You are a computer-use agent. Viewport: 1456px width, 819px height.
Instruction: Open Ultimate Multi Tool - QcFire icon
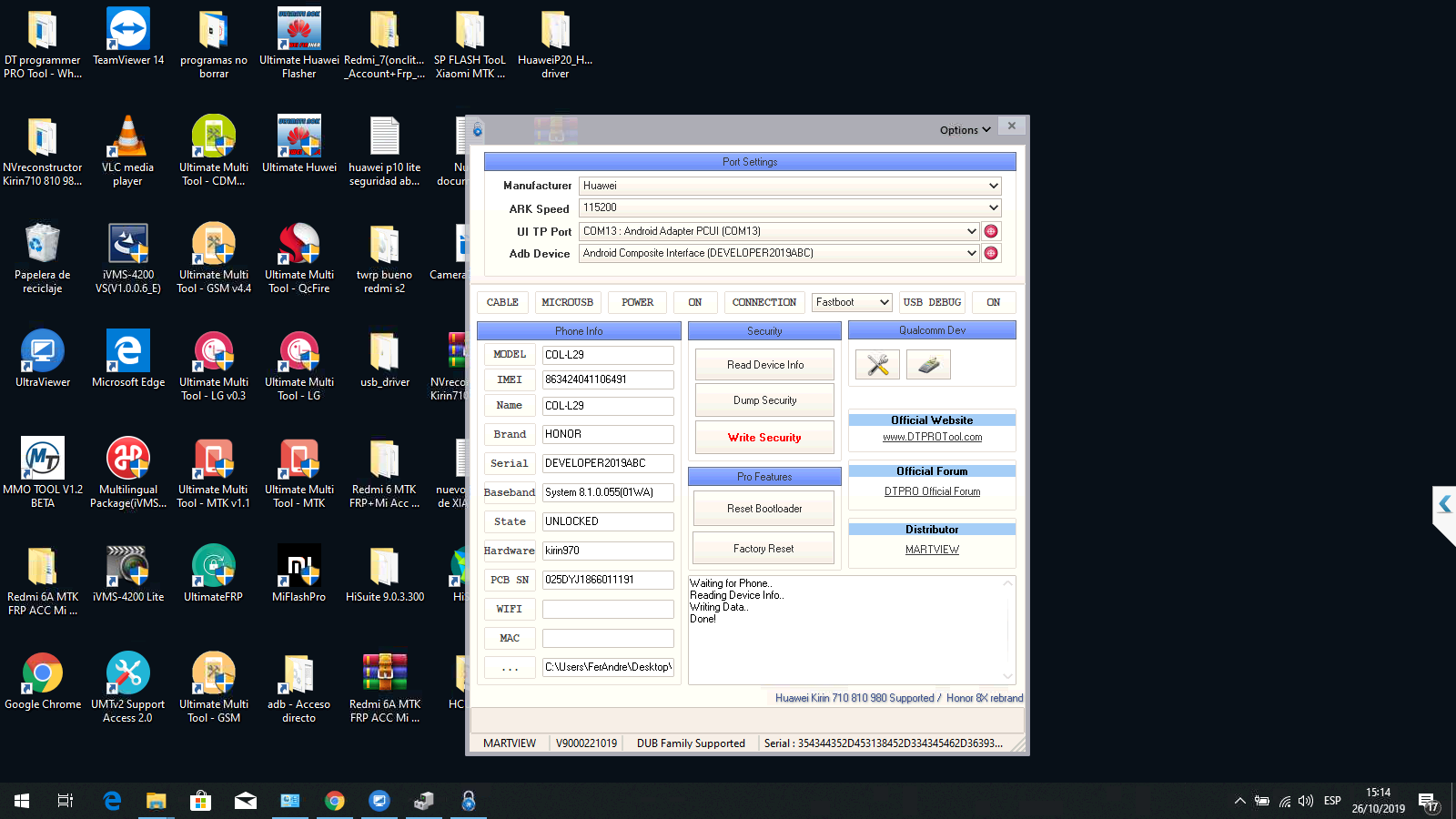pyautogui.click(x=299, y=258)
